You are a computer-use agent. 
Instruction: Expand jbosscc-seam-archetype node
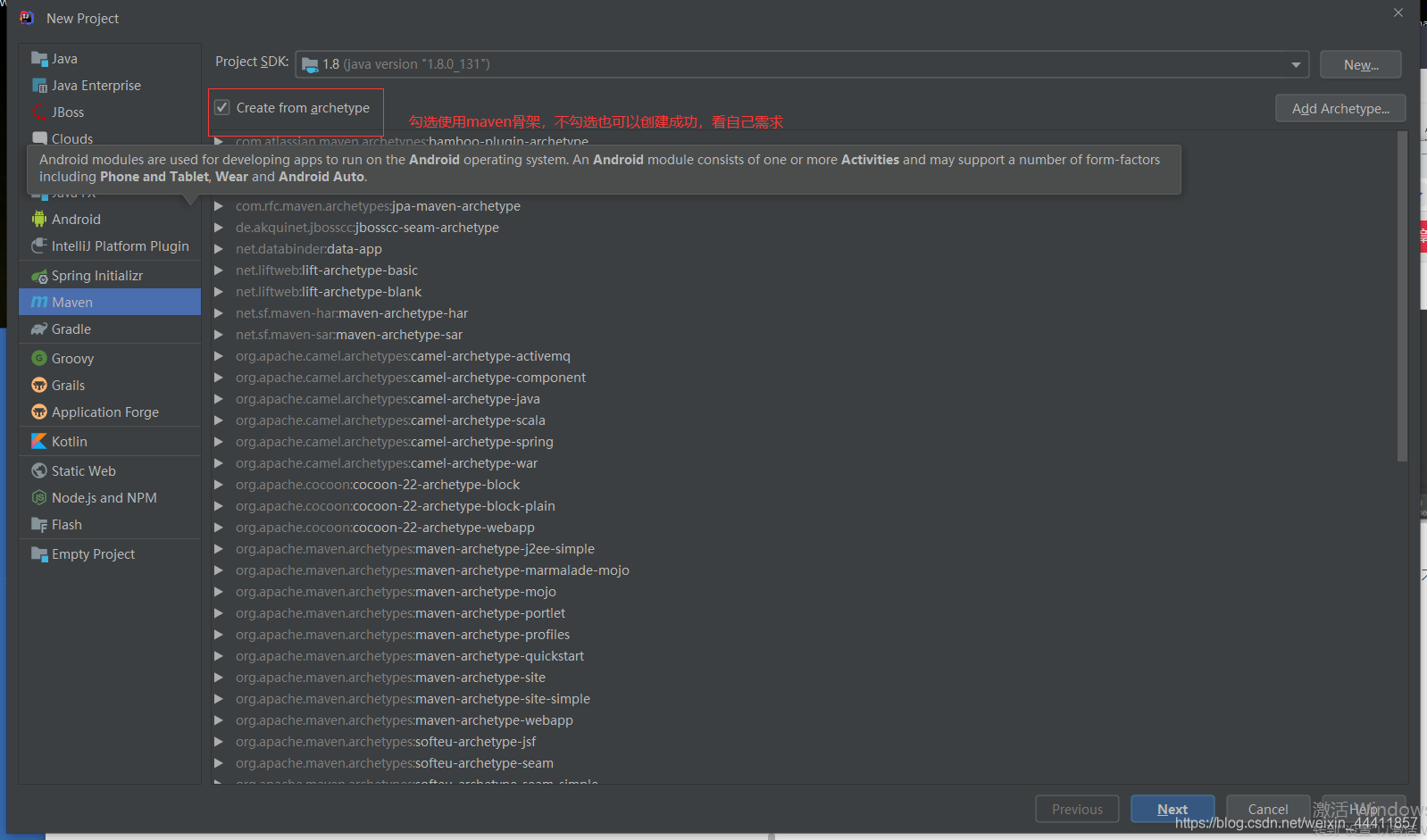point(219,228)
